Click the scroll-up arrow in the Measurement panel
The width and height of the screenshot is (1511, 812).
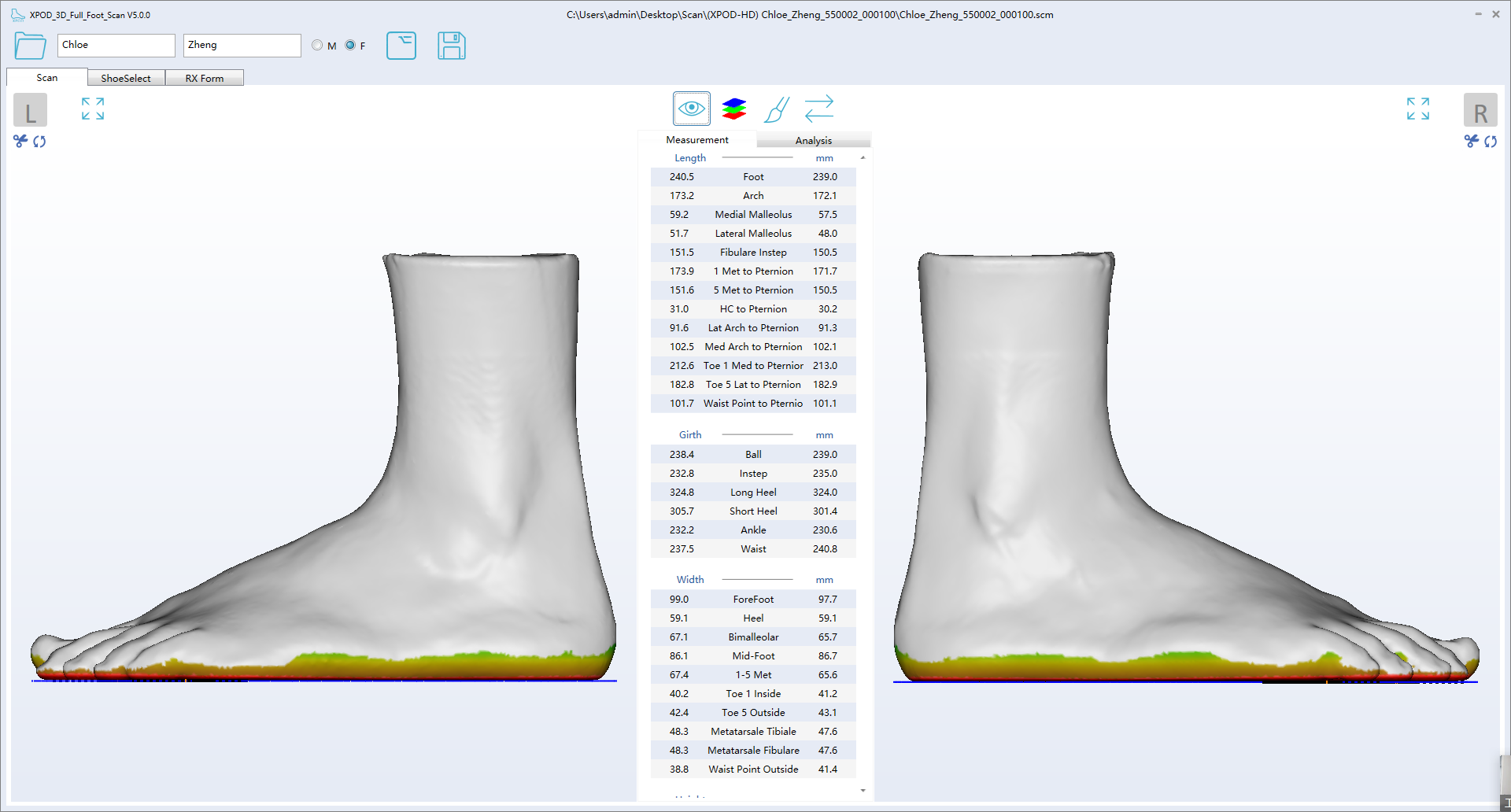point(863,157)
